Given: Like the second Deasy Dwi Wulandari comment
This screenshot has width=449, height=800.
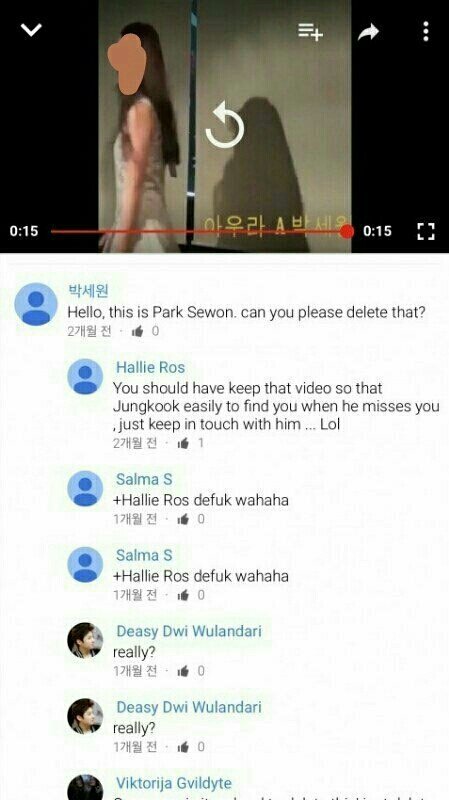Looking at the screenshot, I should coord(183,747).
